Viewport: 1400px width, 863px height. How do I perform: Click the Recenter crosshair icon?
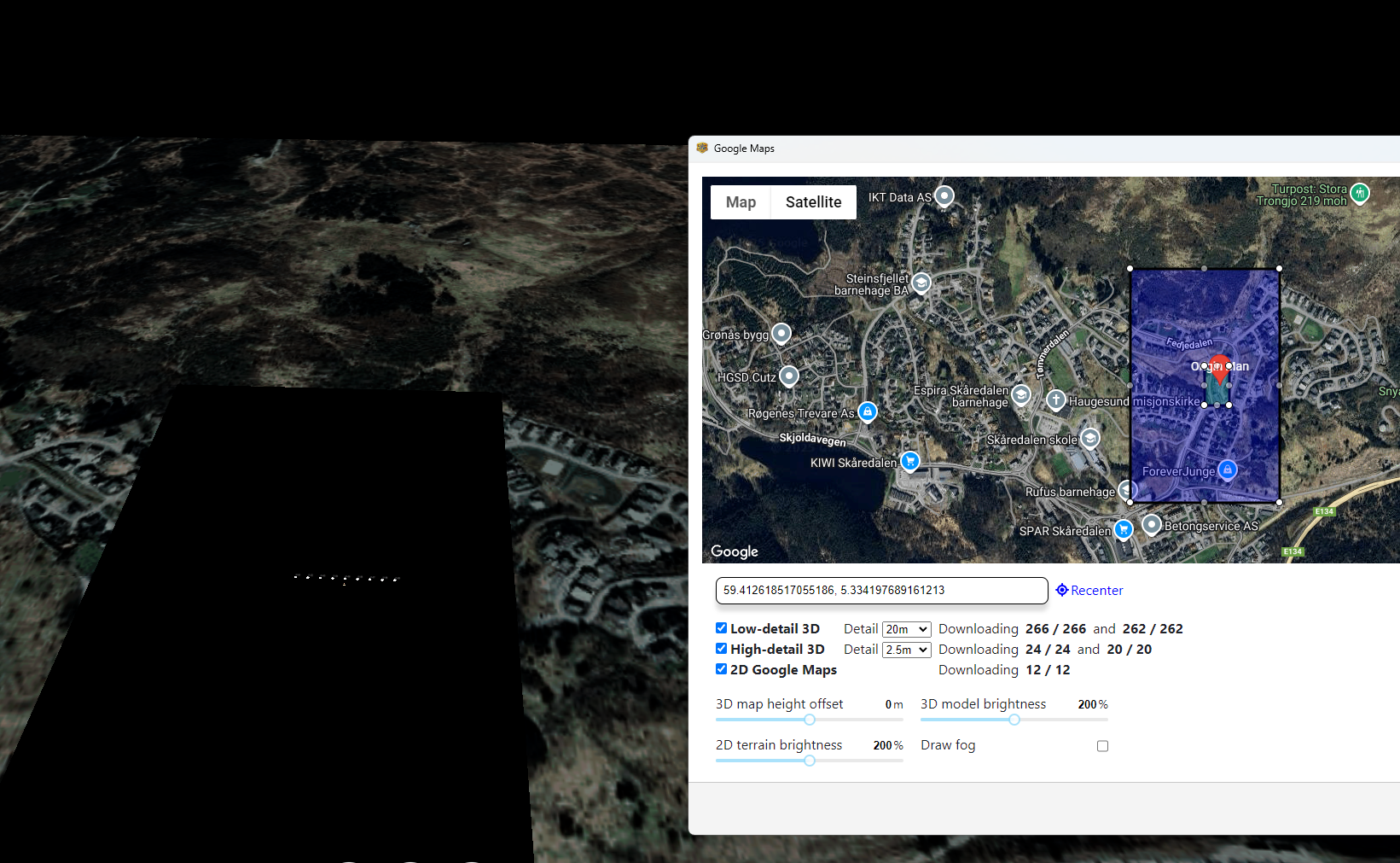(x=1062, y=590)
